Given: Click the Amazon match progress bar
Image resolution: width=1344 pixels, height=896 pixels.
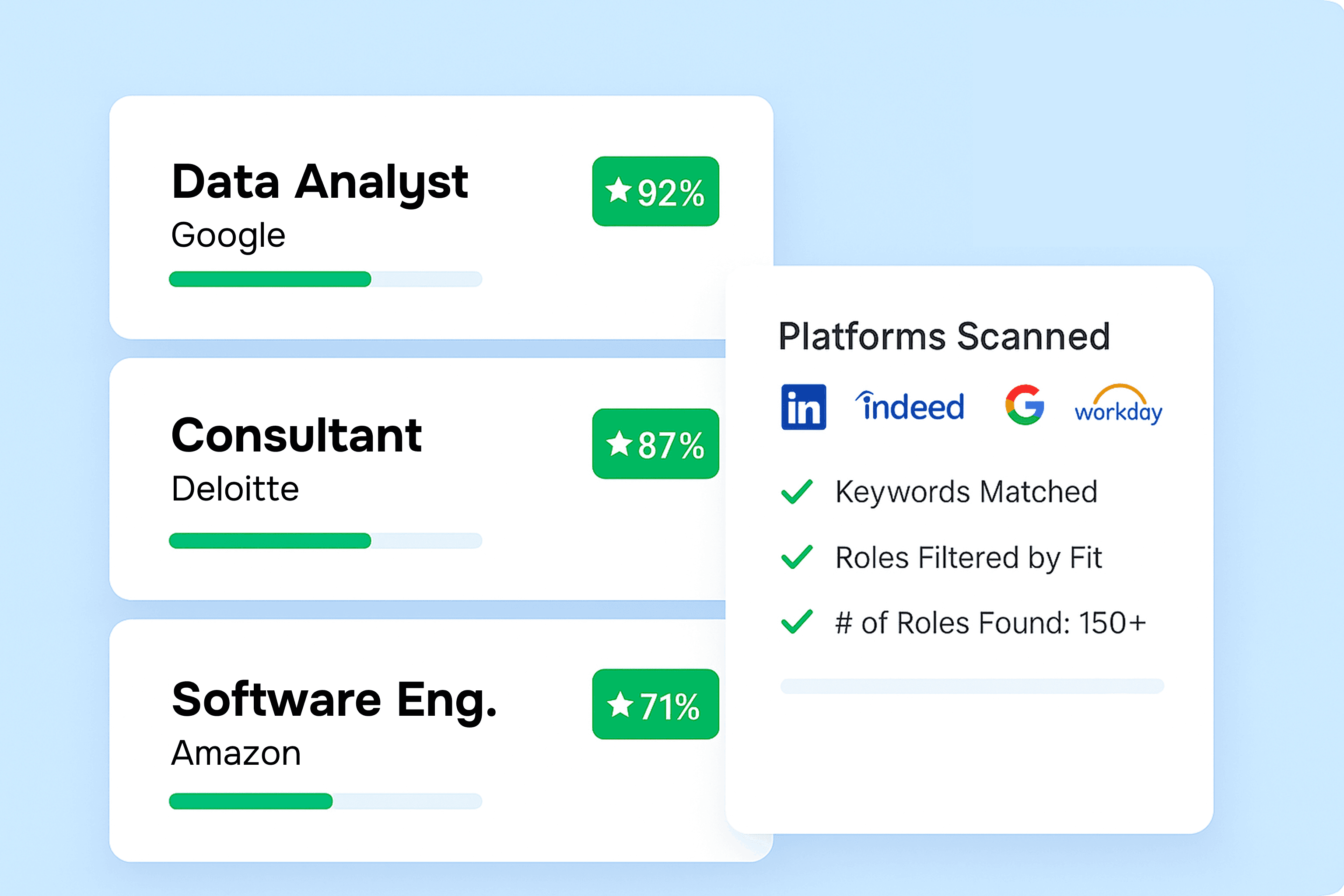Looking at the screenshot, I should [325, 801].
